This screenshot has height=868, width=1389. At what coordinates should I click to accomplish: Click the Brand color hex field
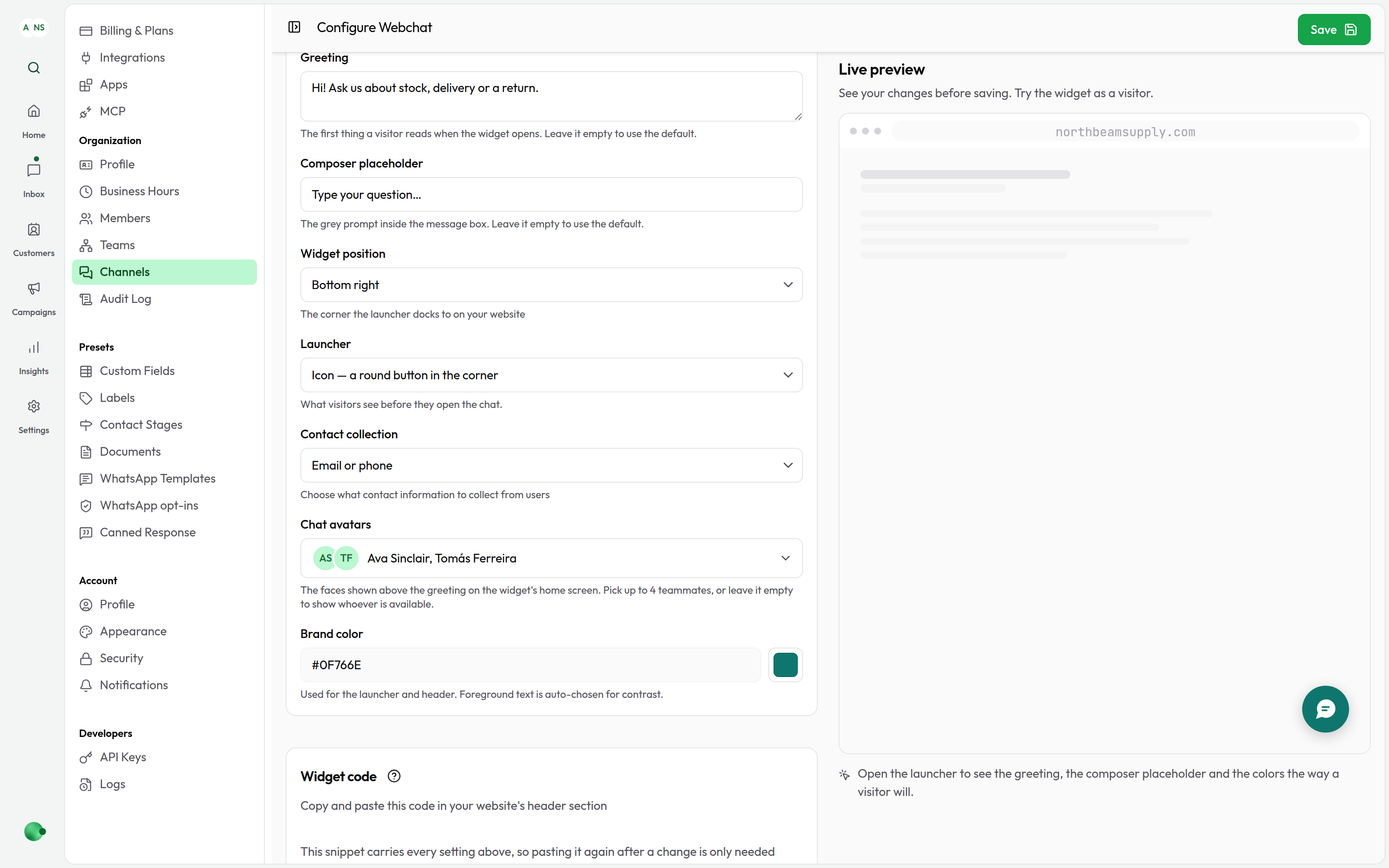click(530, 665)
